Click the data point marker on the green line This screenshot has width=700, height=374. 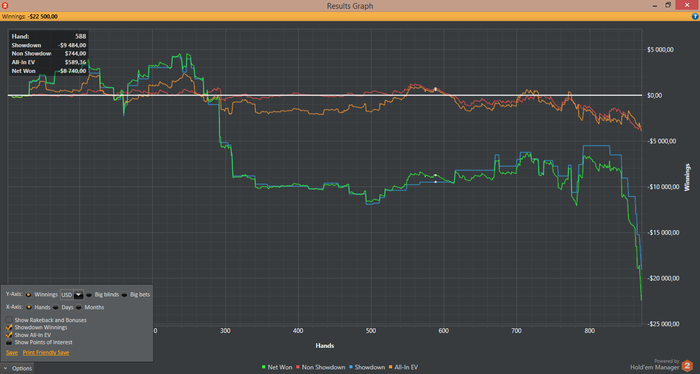tap(436, 175)
